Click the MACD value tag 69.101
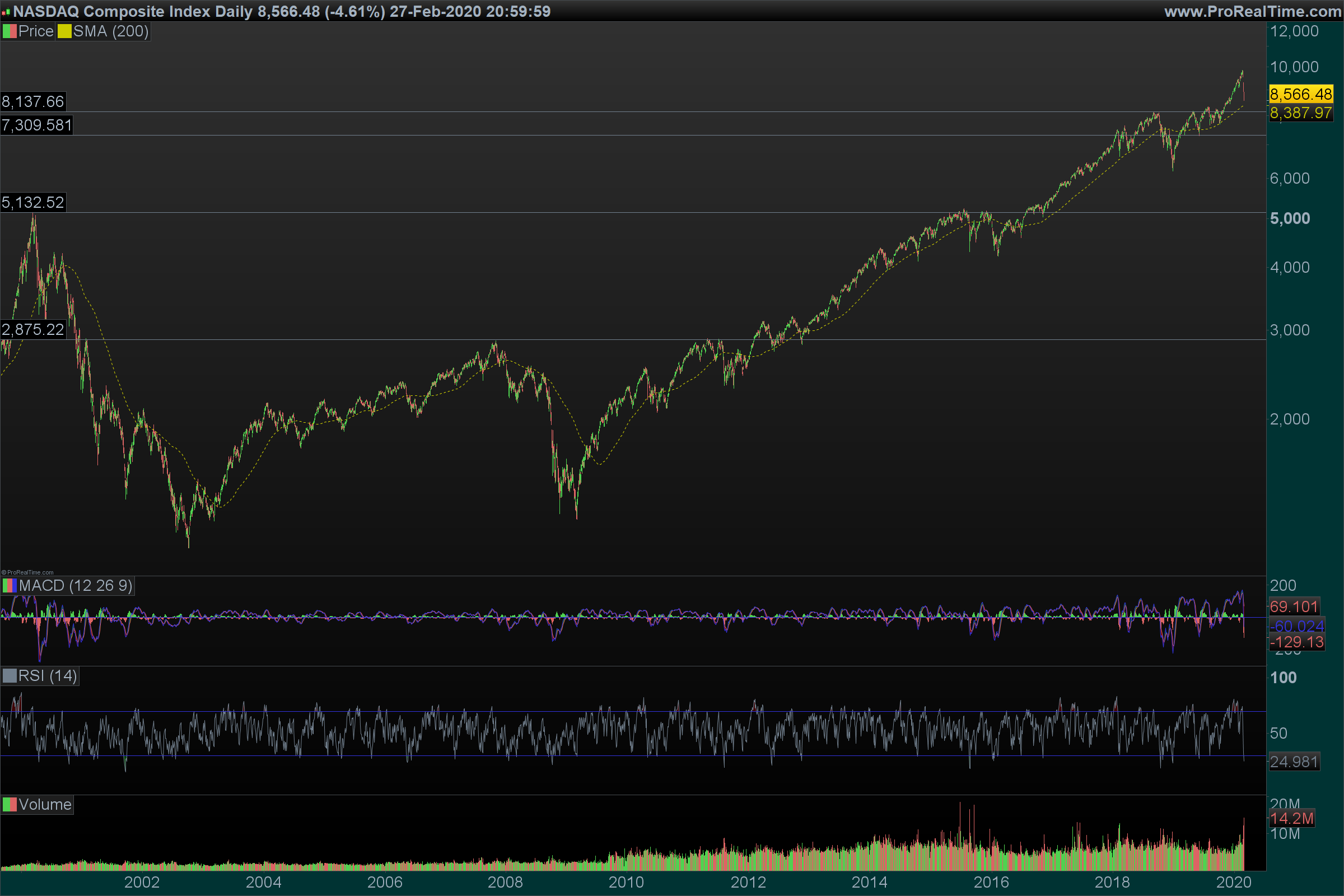Viewport: 1344px width, 896px height. click(x=1294, y=607)
